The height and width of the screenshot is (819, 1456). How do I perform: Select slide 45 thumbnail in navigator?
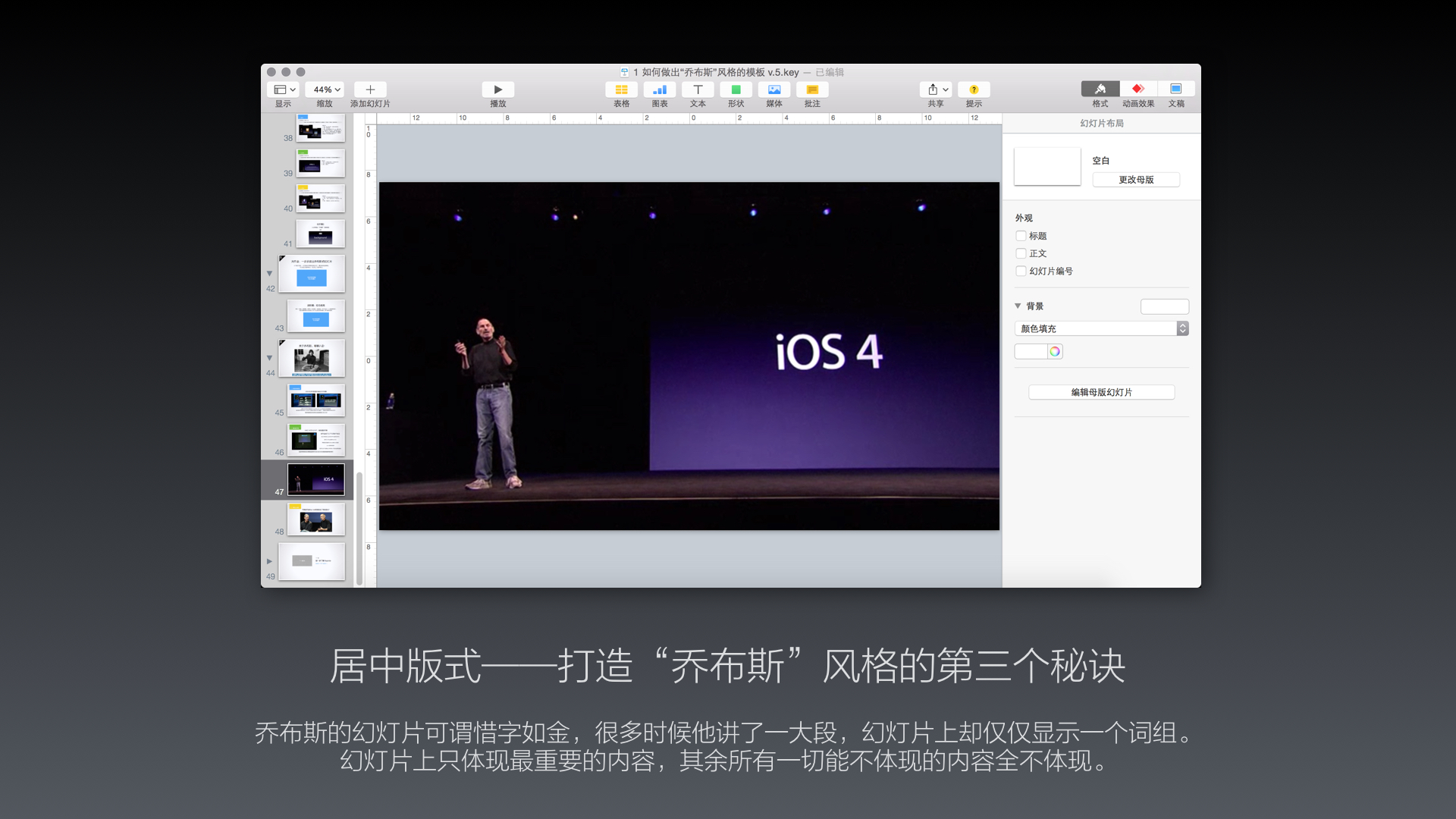point(316,400)
